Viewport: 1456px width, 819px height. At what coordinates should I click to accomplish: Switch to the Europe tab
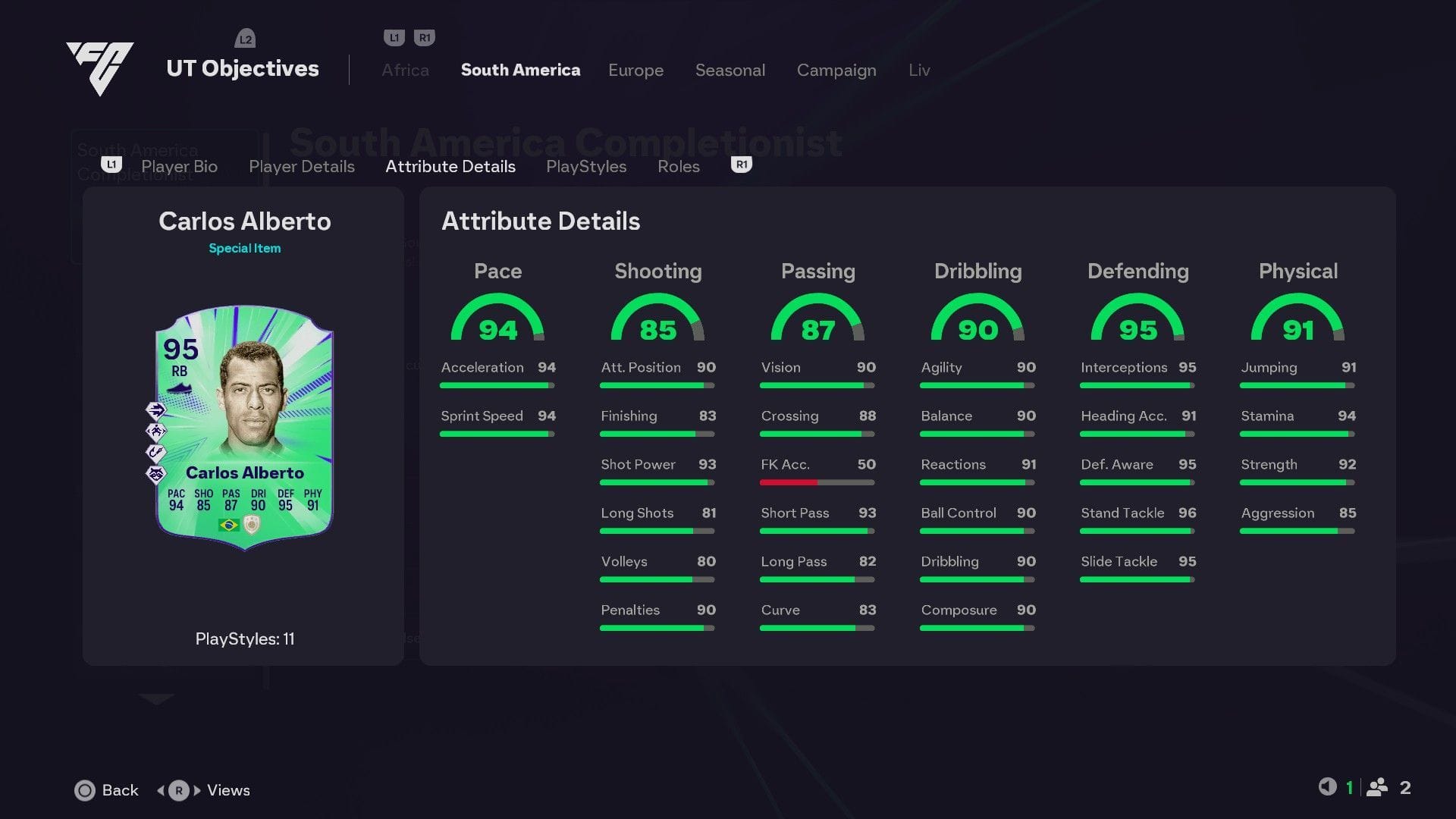[x=635, y=70]
